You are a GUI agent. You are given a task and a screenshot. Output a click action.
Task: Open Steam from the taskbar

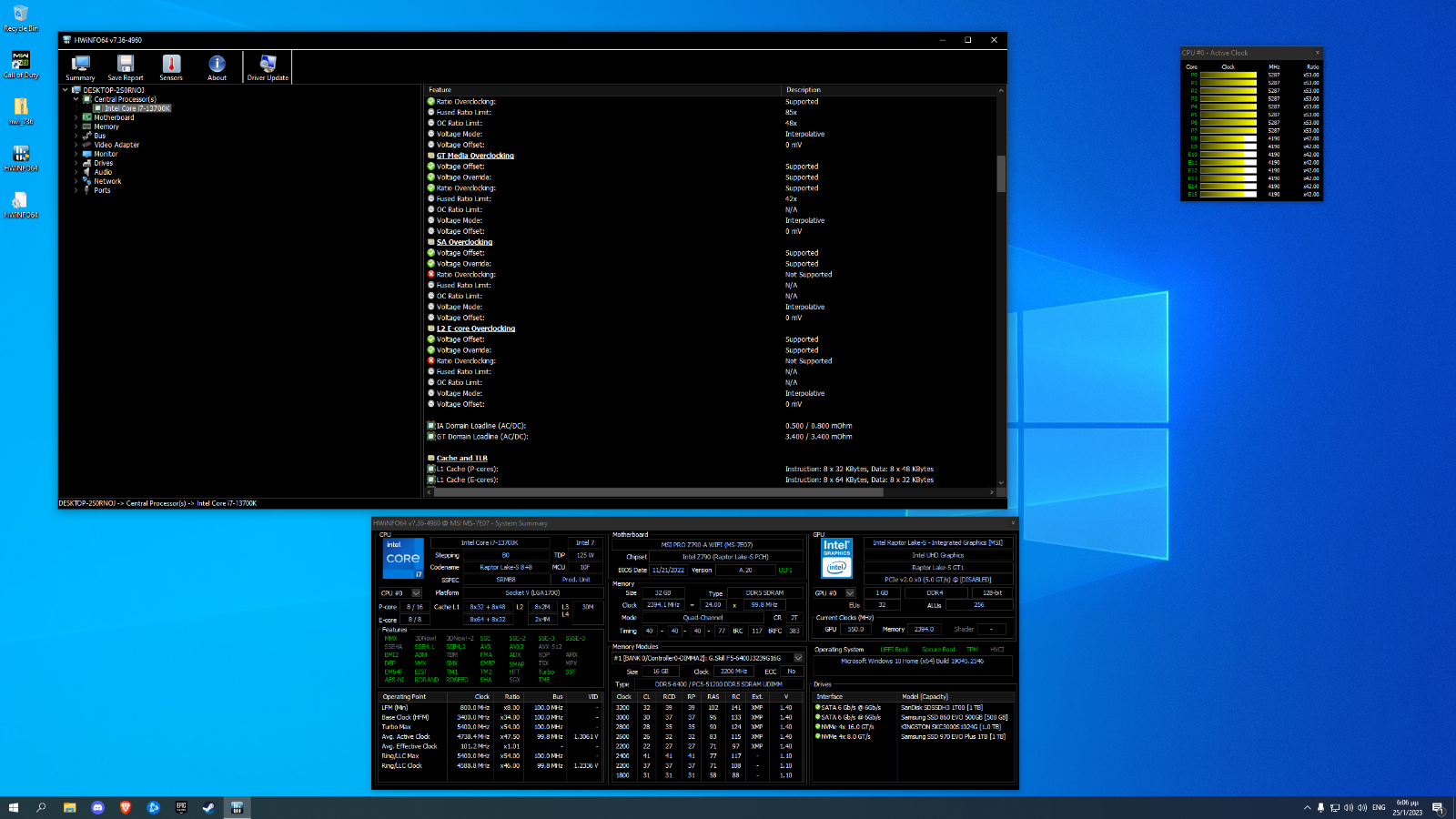(208, 807)
